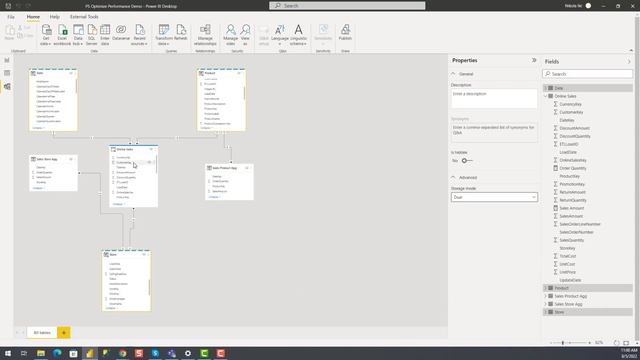640x360 pixels.
Task: Select the Home ribbon tab
Action: pyautogui.click(x=33, y=17)
